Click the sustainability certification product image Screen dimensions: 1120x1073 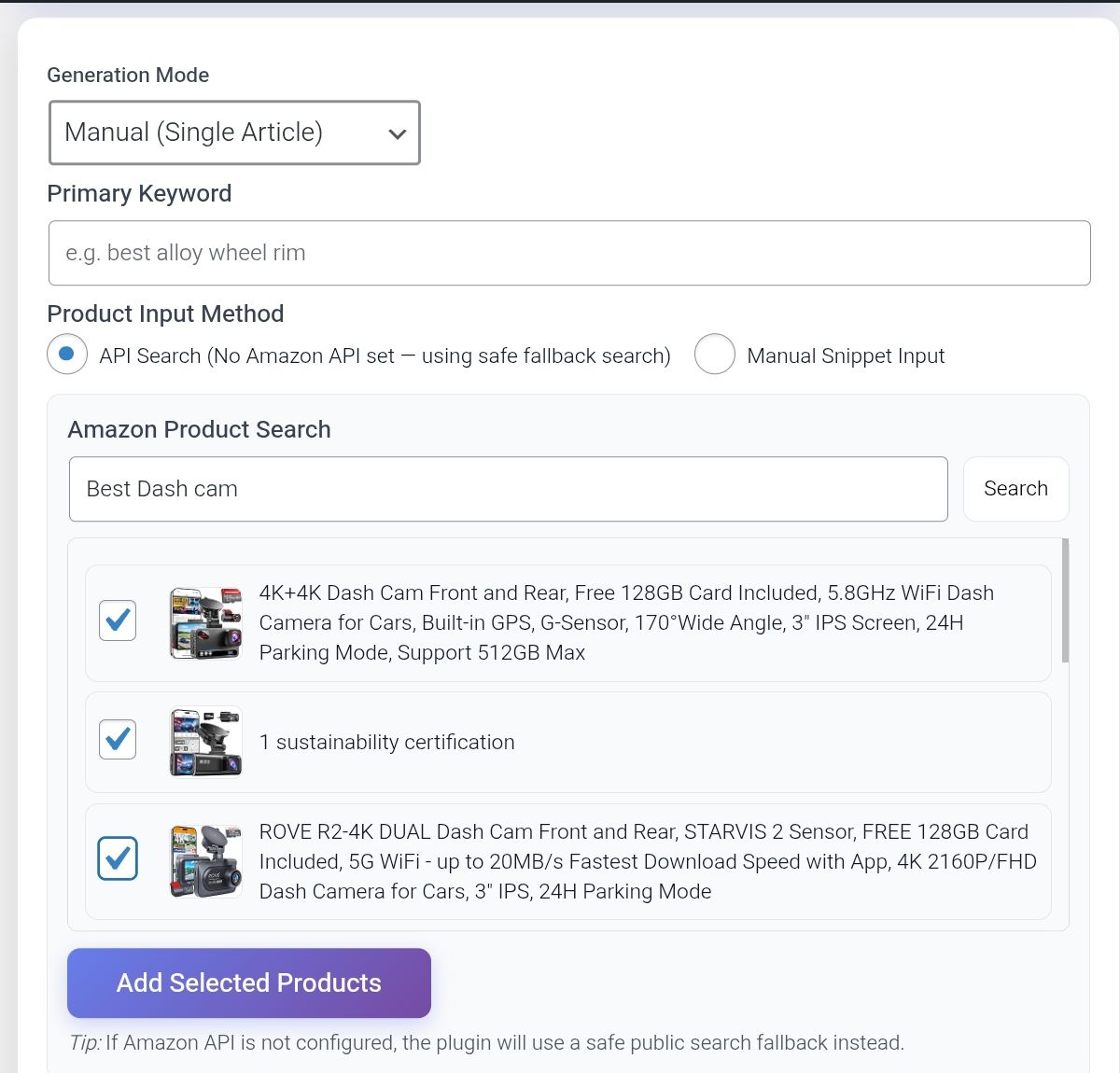coord(206,742)
